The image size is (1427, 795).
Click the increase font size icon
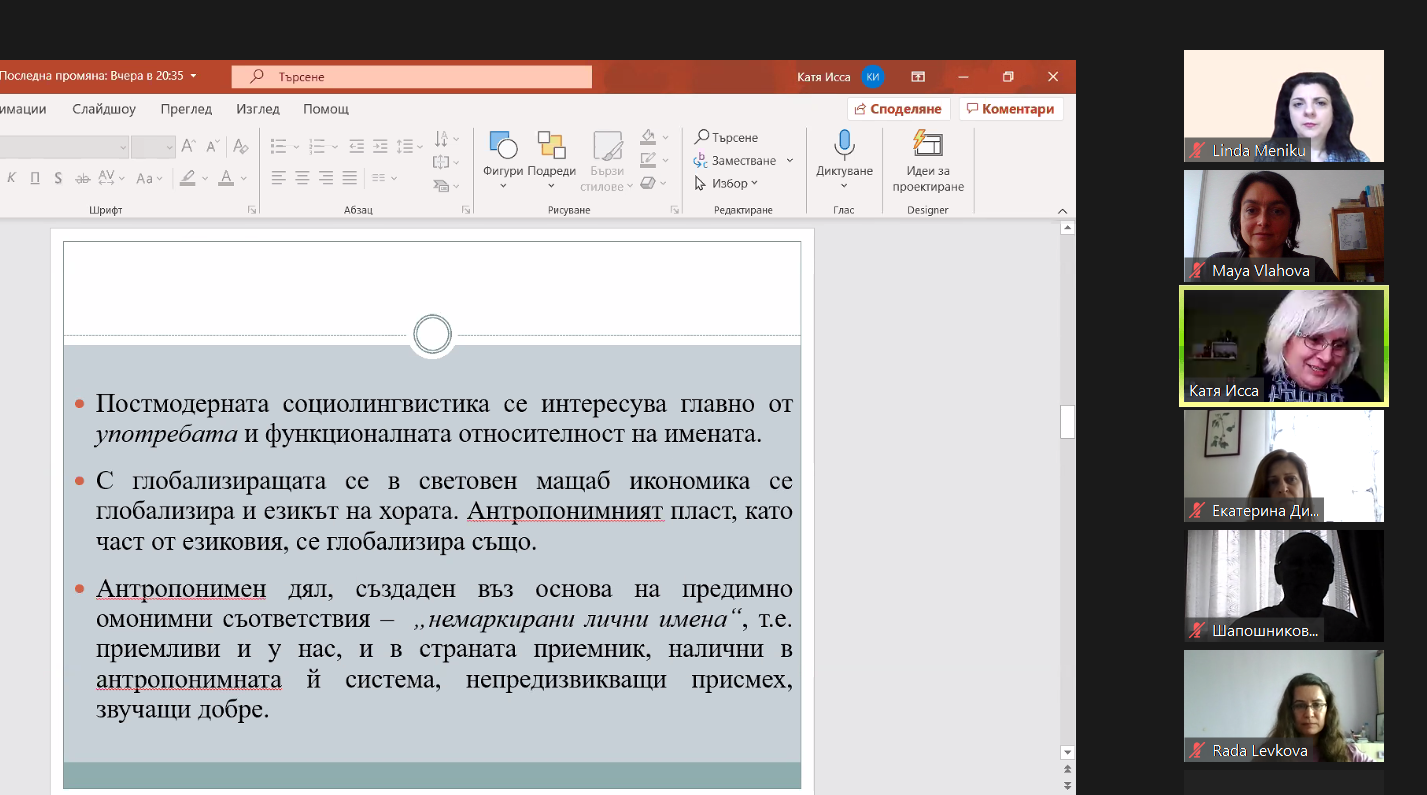(188, 147)
